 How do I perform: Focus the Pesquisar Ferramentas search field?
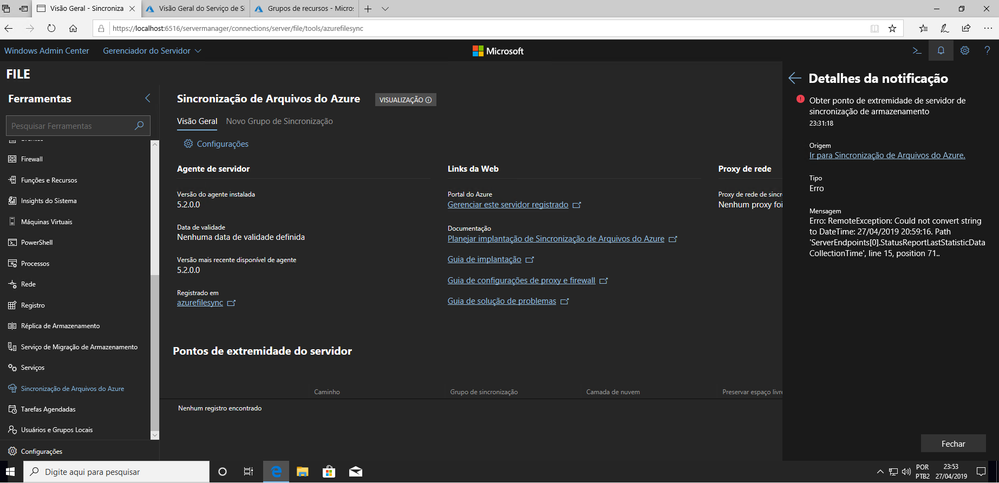[78, 126]
